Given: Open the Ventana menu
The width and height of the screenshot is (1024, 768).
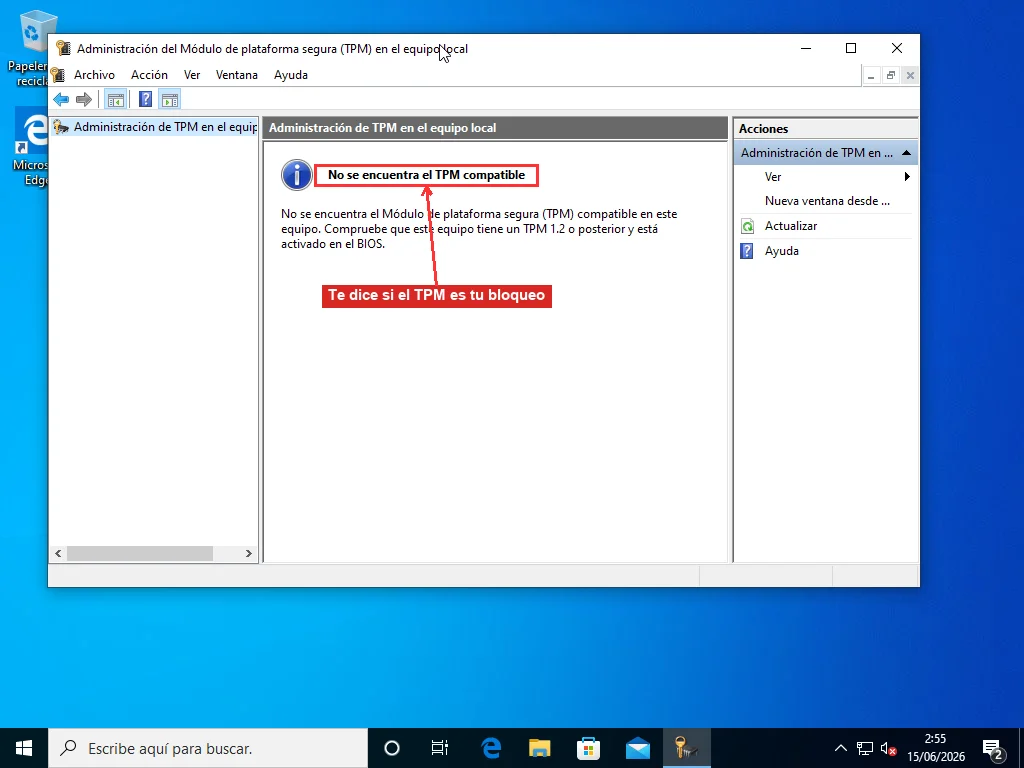Looking at the screenshot, I should pos(237,75).
